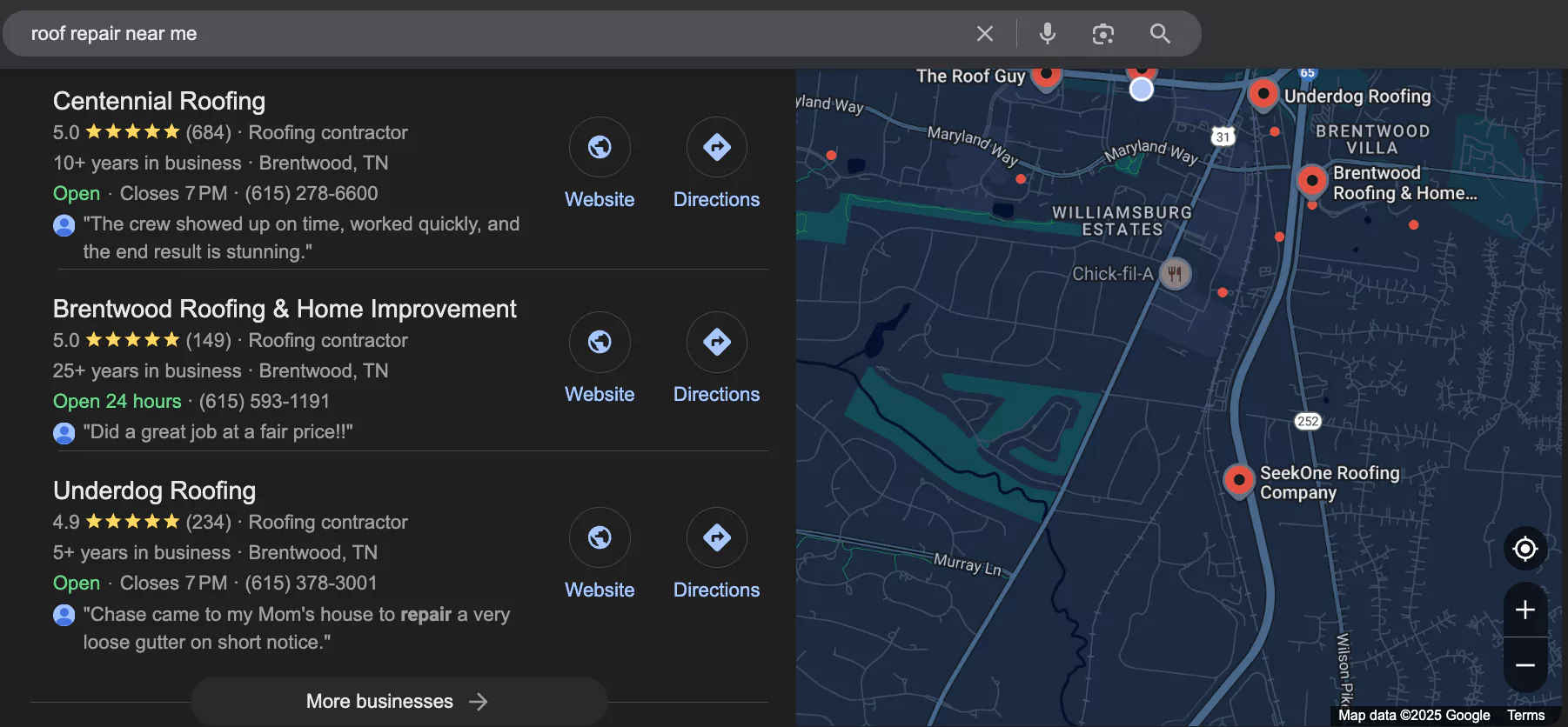Select SeekOne Roofing Company map pin
This screenshot has height=727, width=1568.
[x=1238, y=479]
